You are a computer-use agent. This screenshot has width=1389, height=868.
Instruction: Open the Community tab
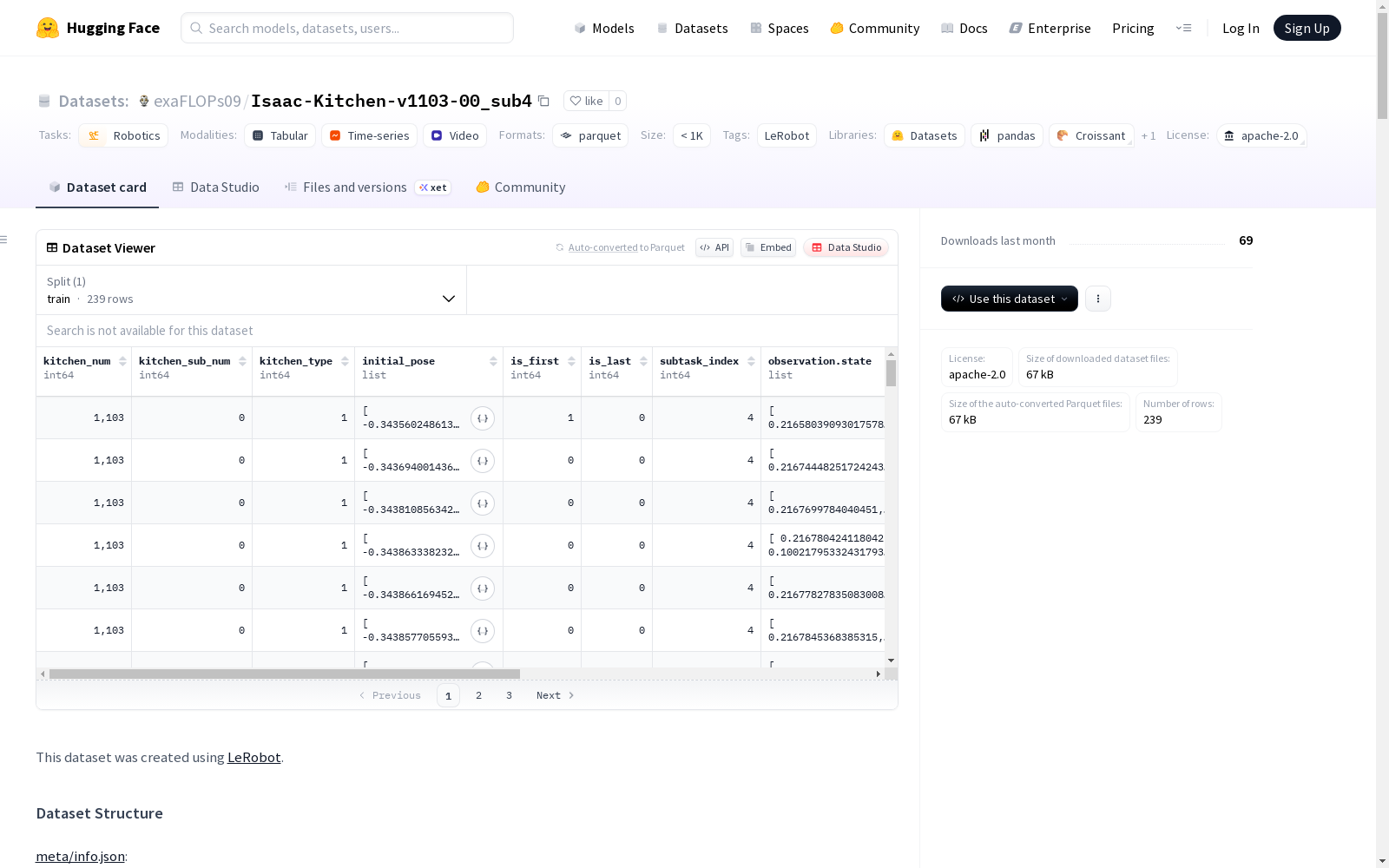click(x=521, y=187)
